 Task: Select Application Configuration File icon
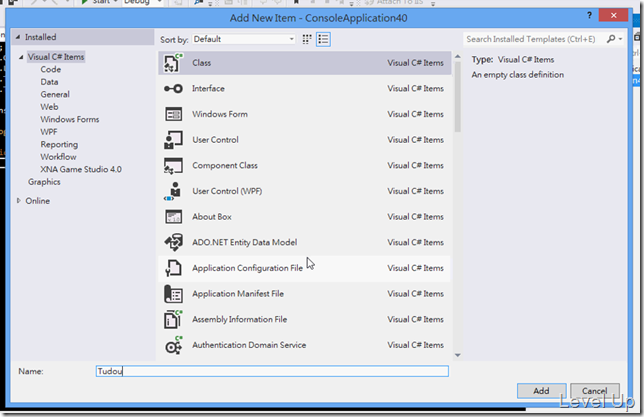click(173, 268)
